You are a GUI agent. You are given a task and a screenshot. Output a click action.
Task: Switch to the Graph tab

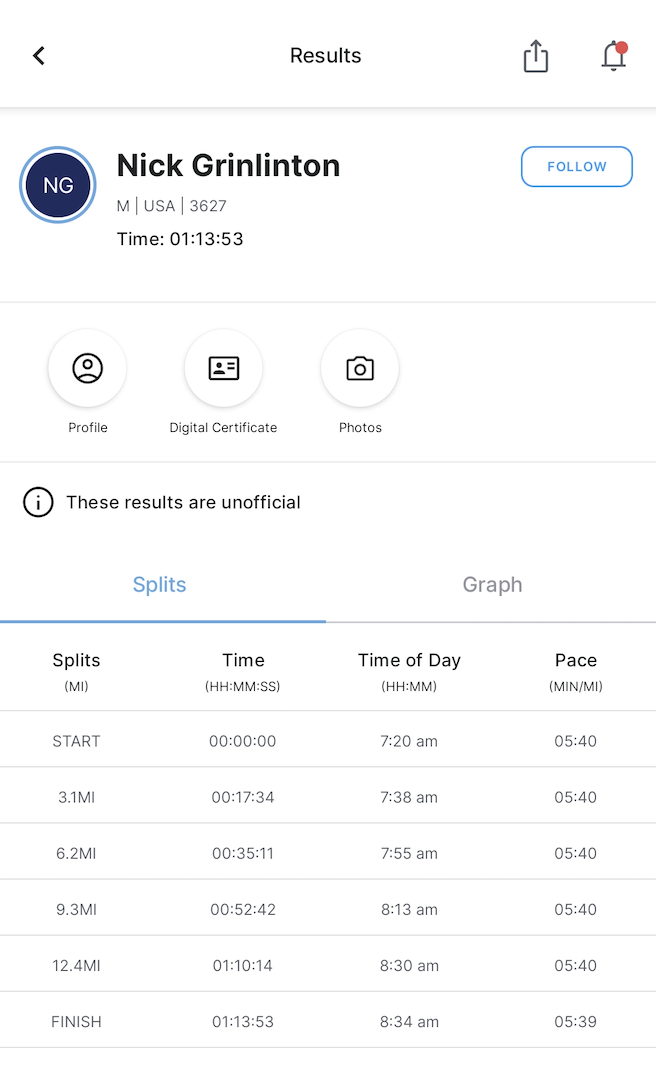coord(492,585)
